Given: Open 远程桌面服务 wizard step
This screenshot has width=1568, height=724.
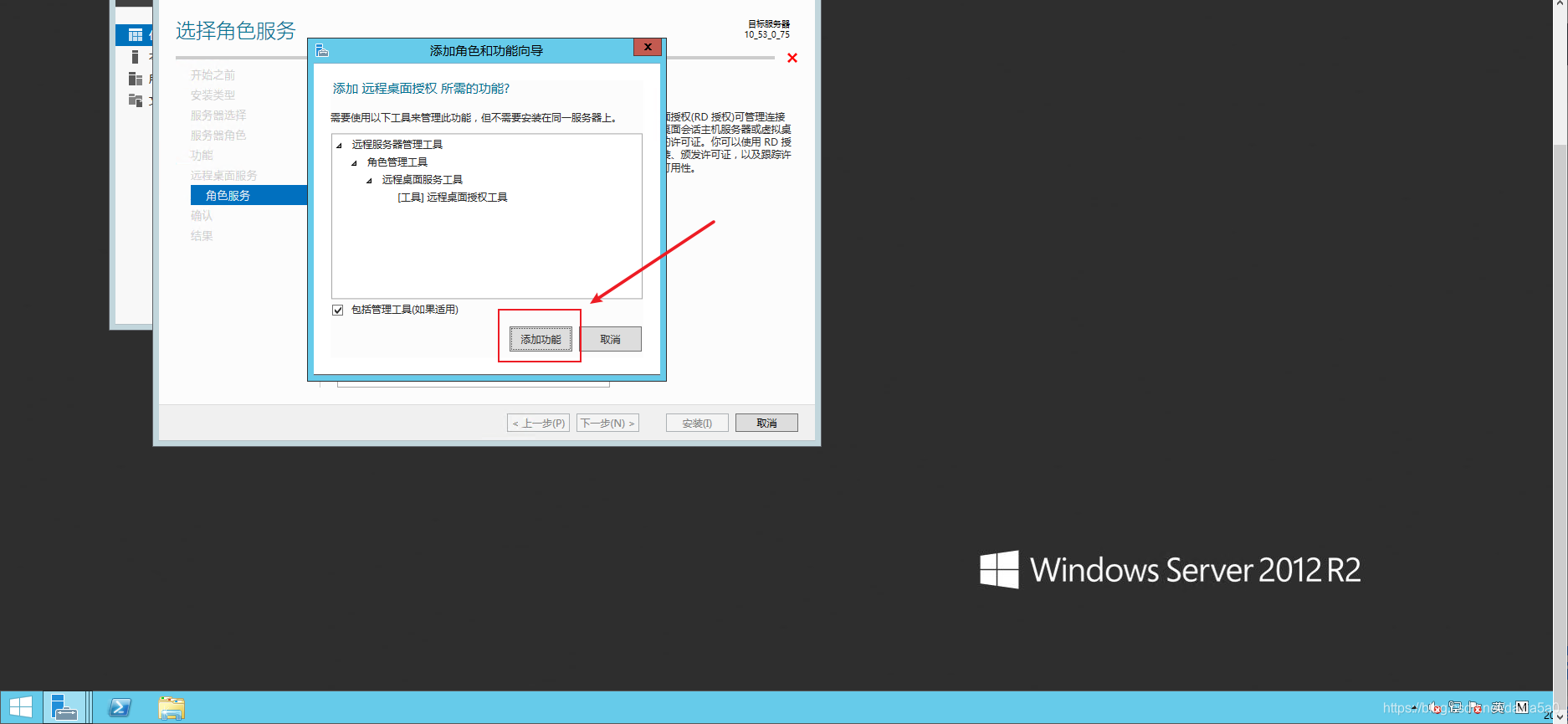Looking at the screenshot, I should (223, 176).
